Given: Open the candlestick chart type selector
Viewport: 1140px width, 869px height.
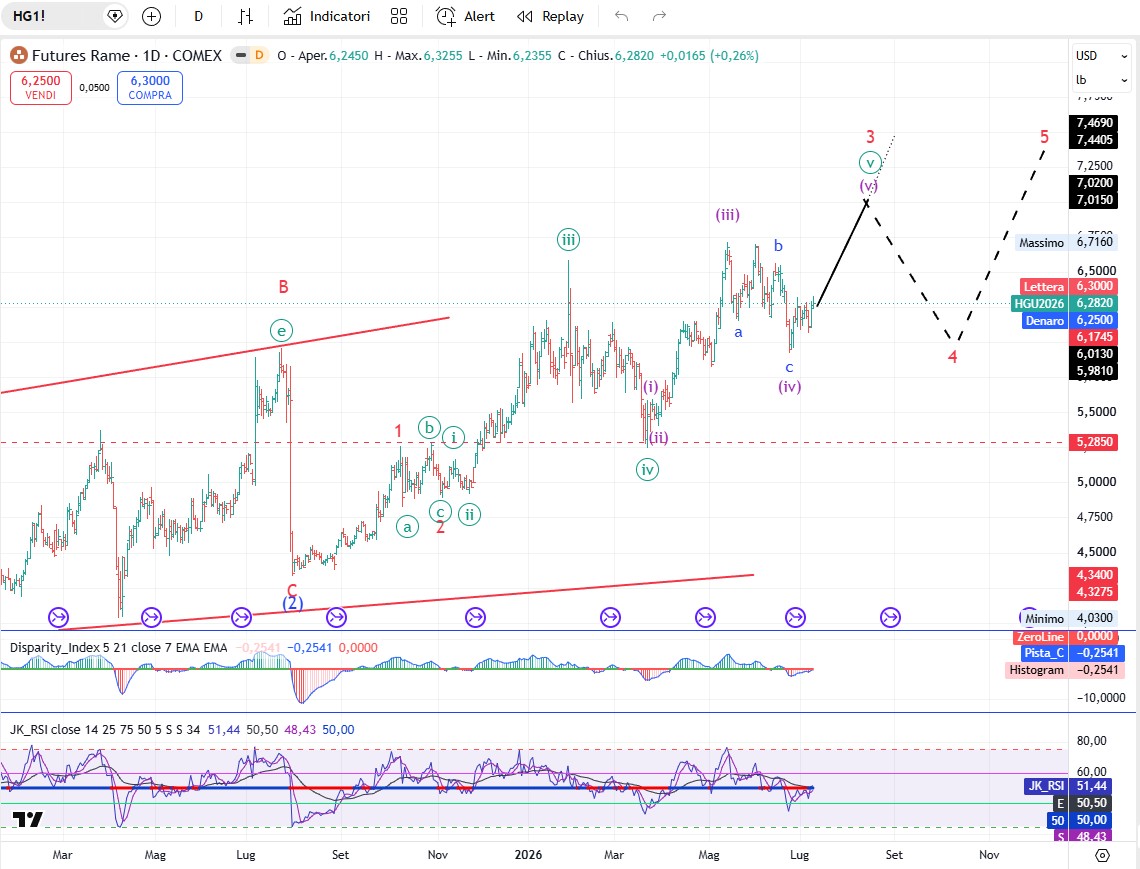Looking at the screenshot, I should click(246, 16).
